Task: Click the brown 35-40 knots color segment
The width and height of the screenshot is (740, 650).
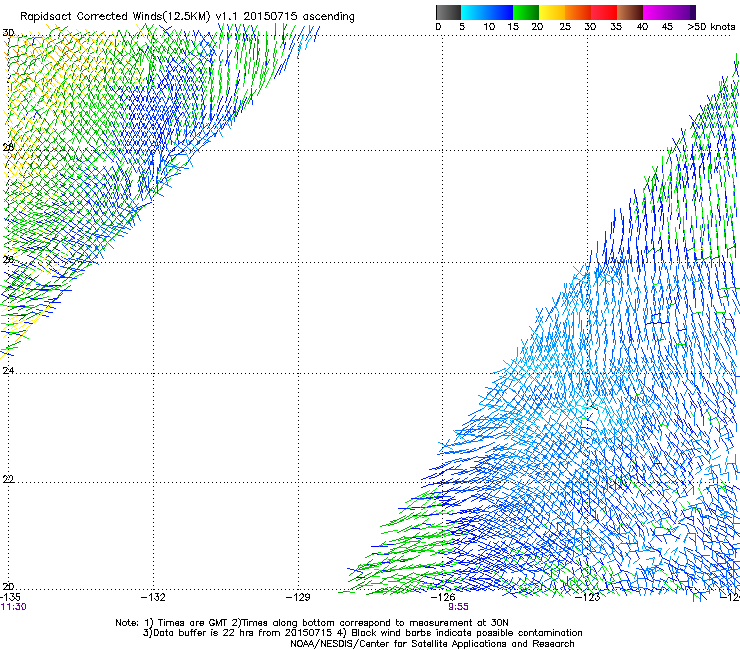Action: 630,12
